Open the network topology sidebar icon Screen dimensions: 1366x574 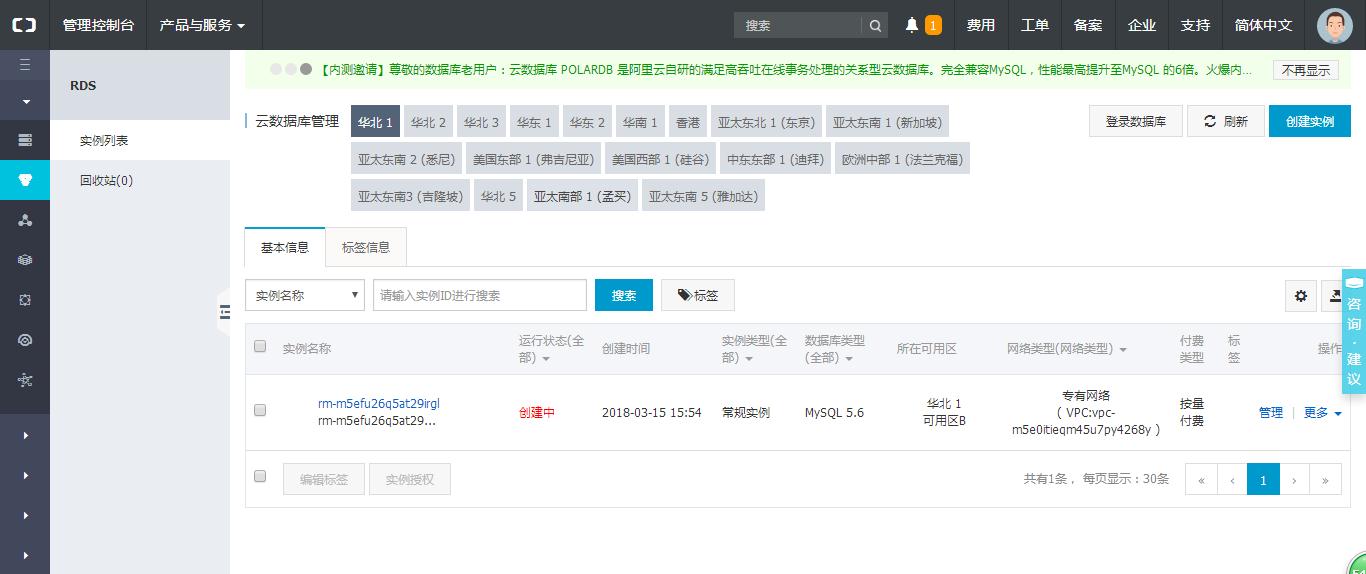[x=25, y=380]
